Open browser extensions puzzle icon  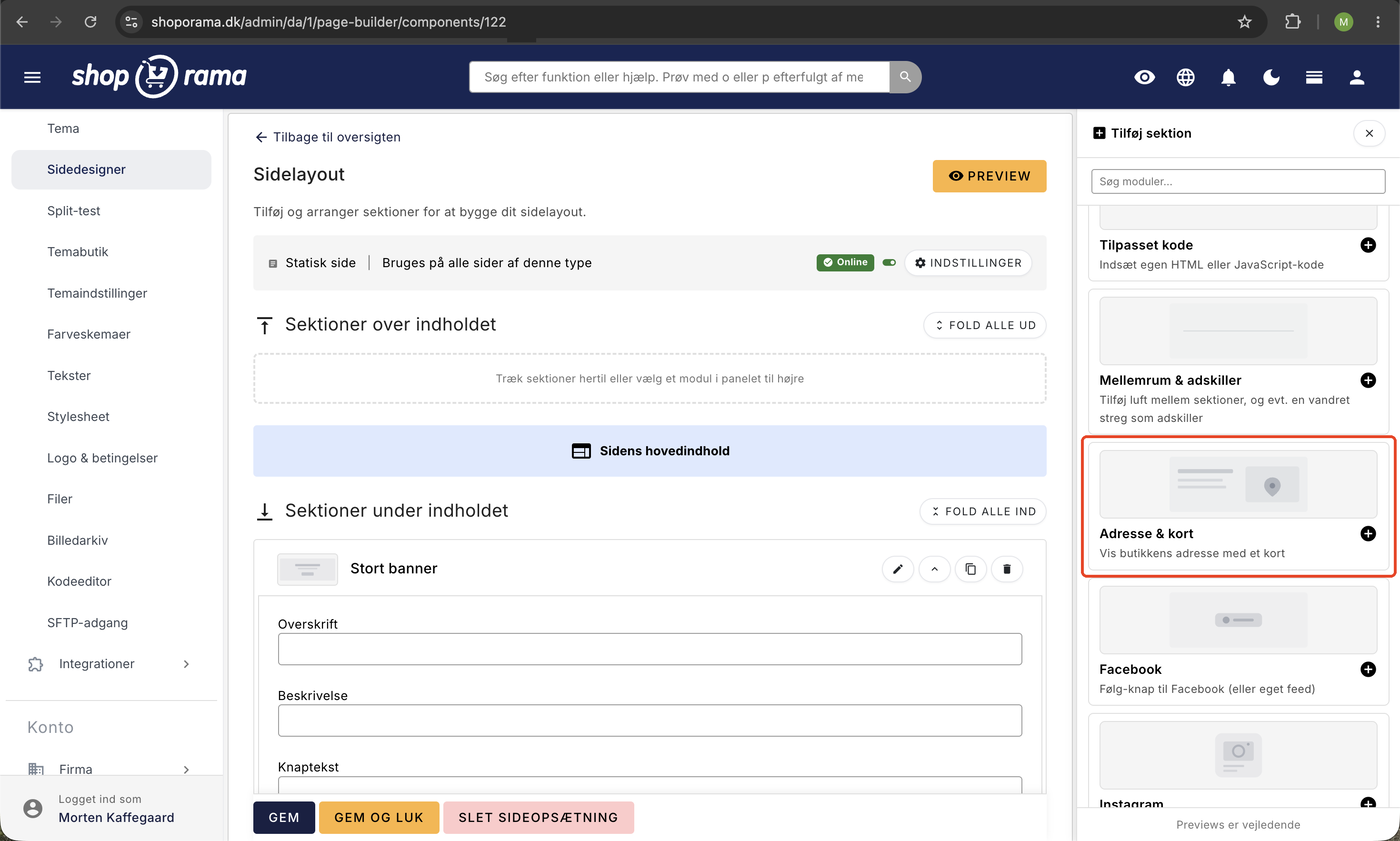pyautogui.click(x=1293, y=22)
